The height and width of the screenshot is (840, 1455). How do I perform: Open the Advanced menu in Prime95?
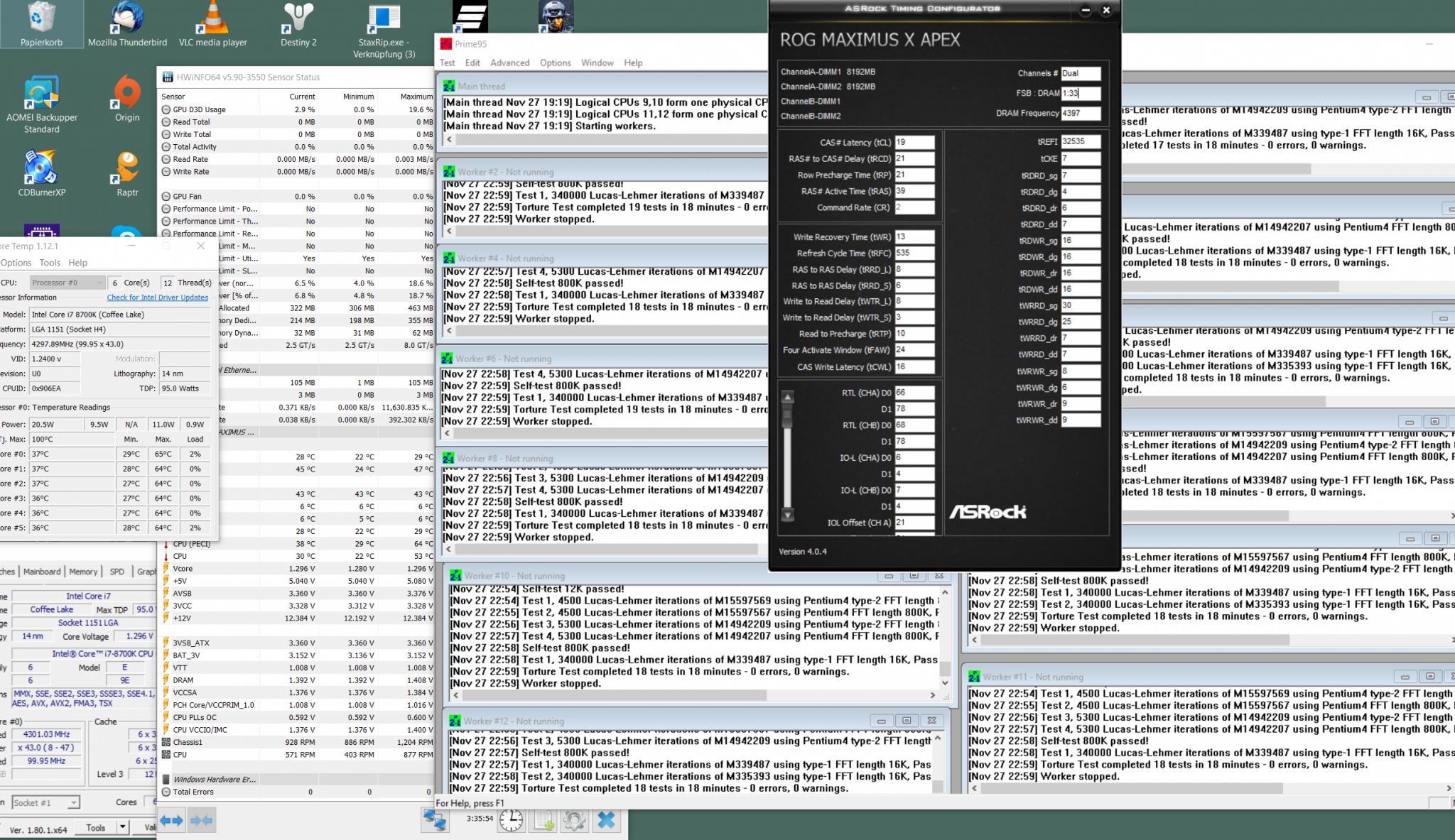[x=509, y=62]
